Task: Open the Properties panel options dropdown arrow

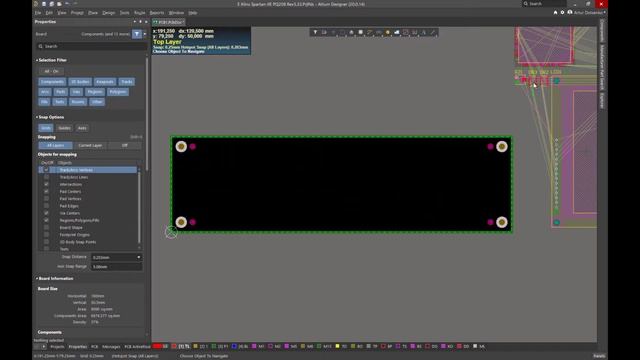Action: (134, 22)
